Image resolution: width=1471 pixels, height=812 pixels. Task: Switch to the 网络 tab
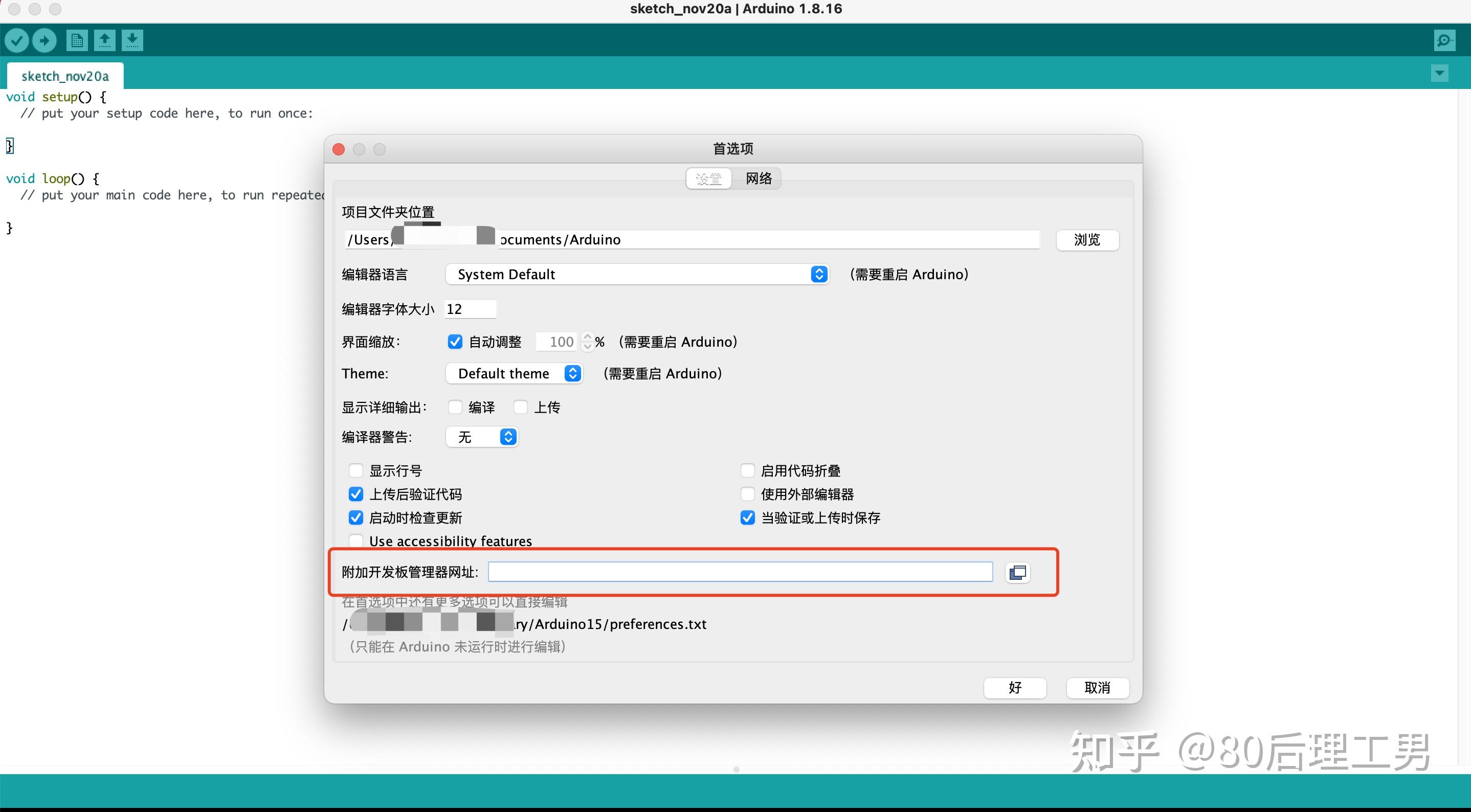[758, 178]
